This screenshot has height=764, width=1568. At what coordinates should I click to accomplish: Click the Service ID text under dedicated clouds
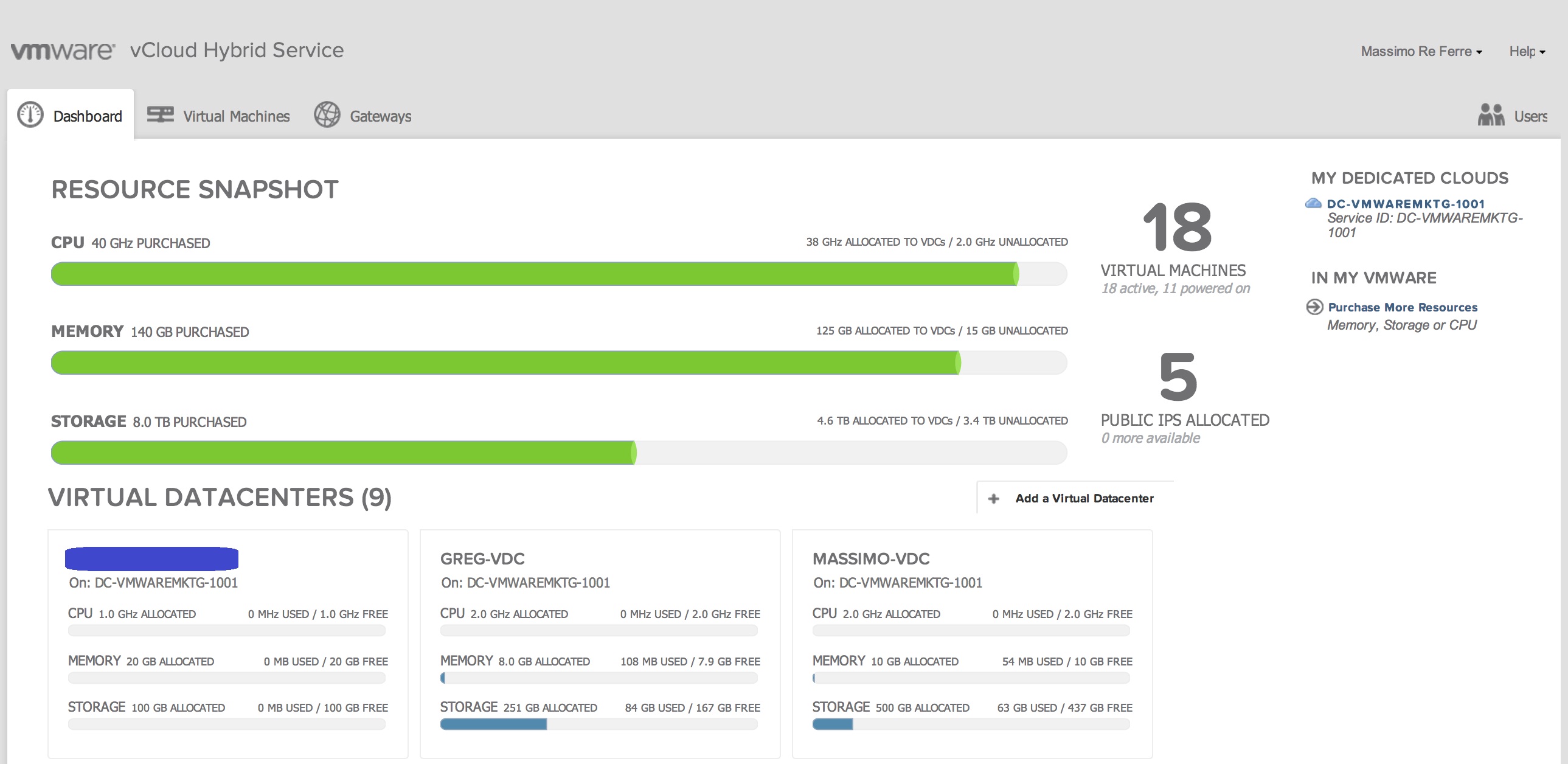[x=1424, y=224]
